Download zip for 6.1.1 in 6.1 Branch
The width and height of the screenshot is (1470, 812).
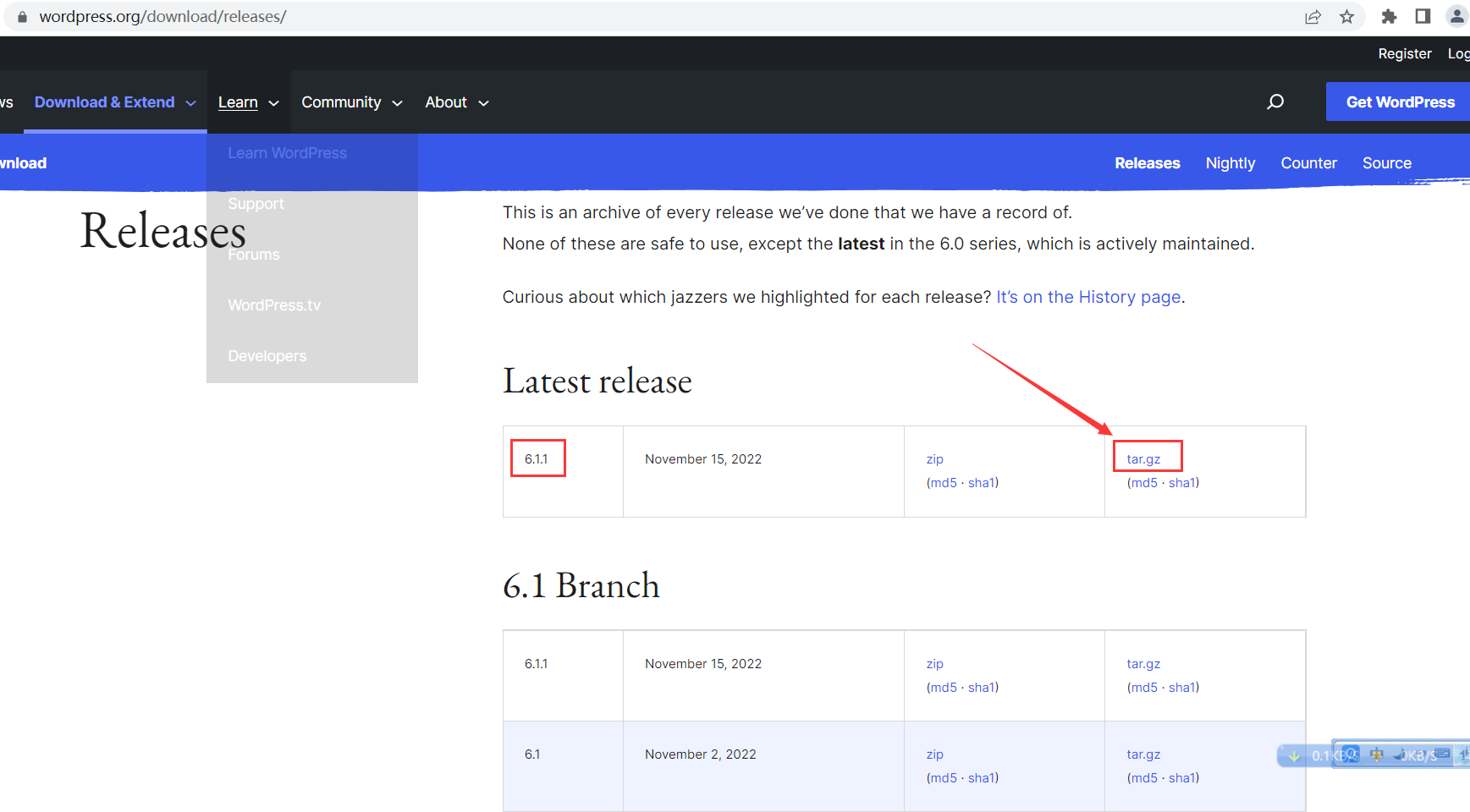[x=934, y=664]
